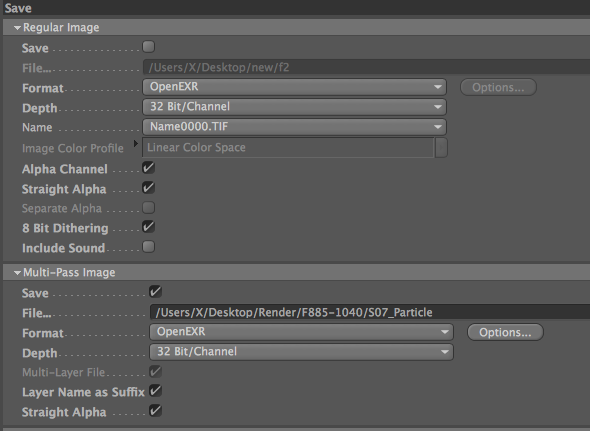Click the Multi-Pass File... browse label

coord(36,313)
